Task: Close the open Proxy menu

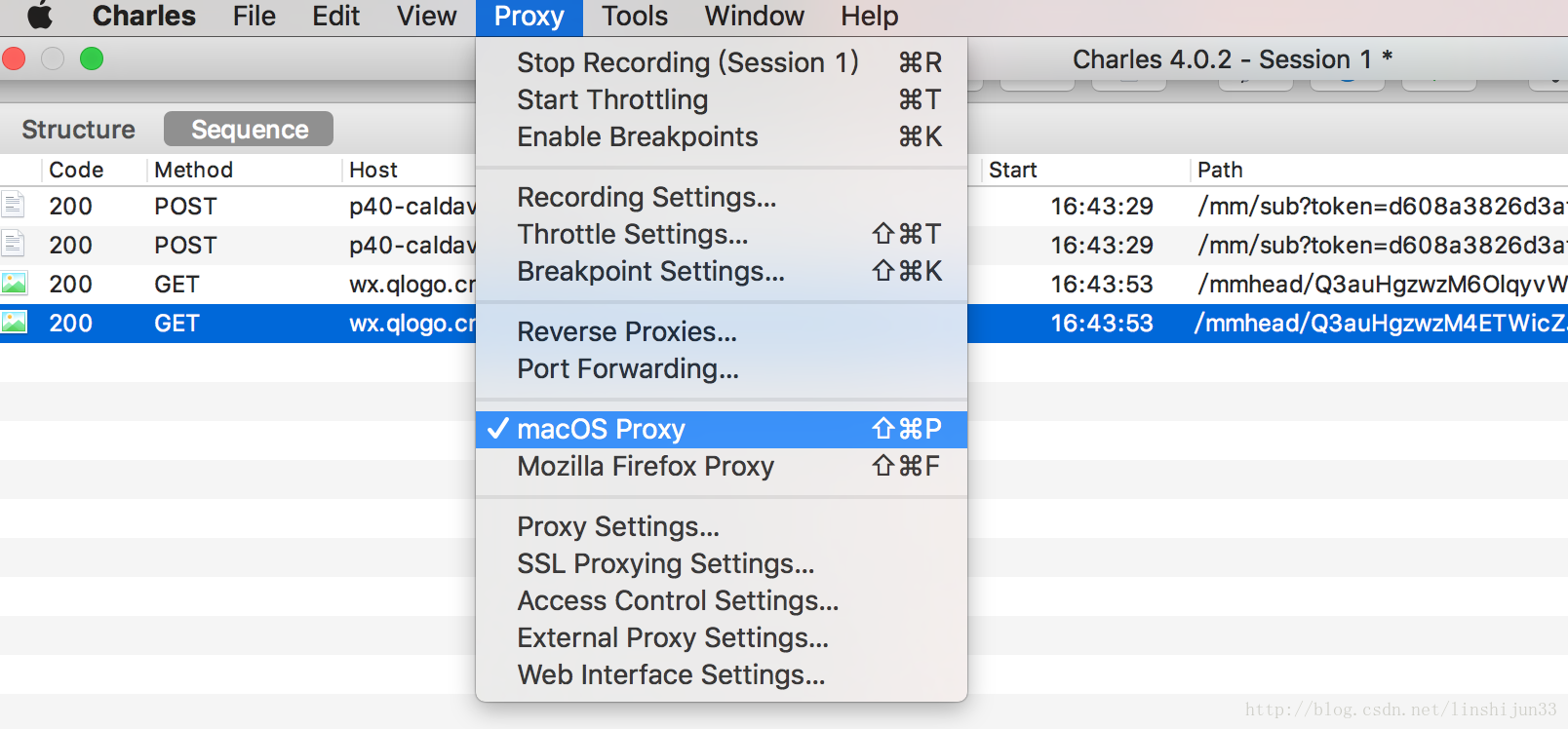Action: coord(529,17)
